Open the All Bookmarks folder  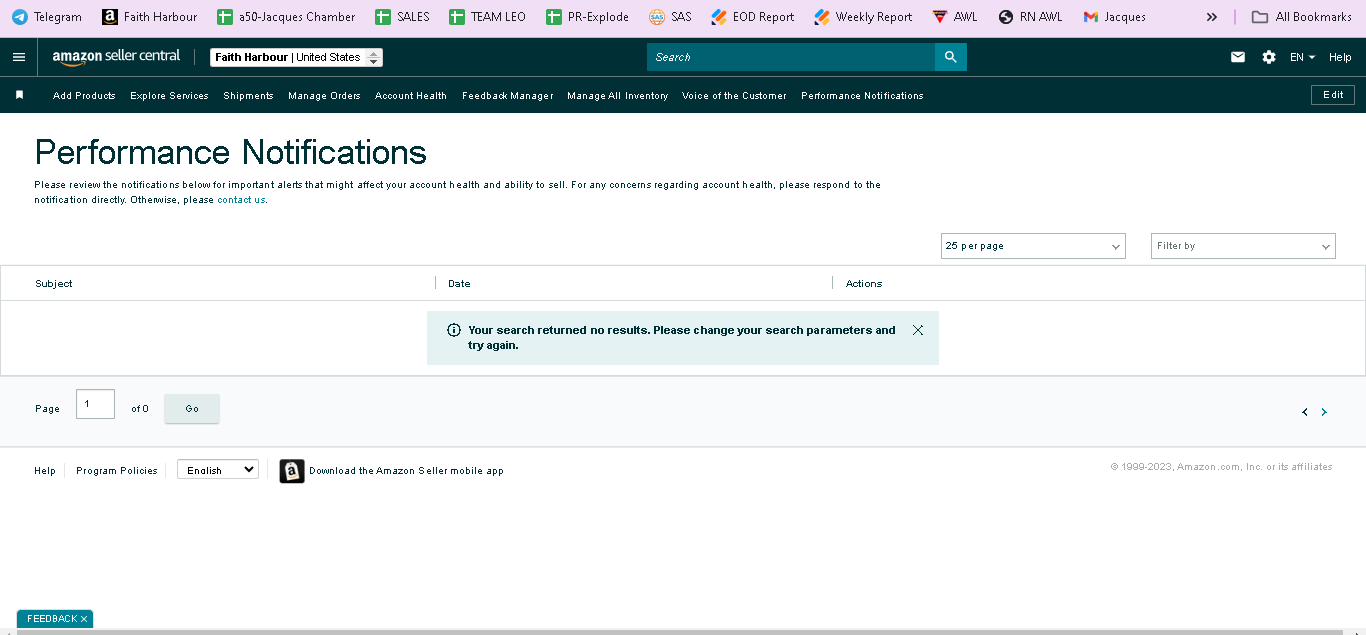(x=1302, y=17)
